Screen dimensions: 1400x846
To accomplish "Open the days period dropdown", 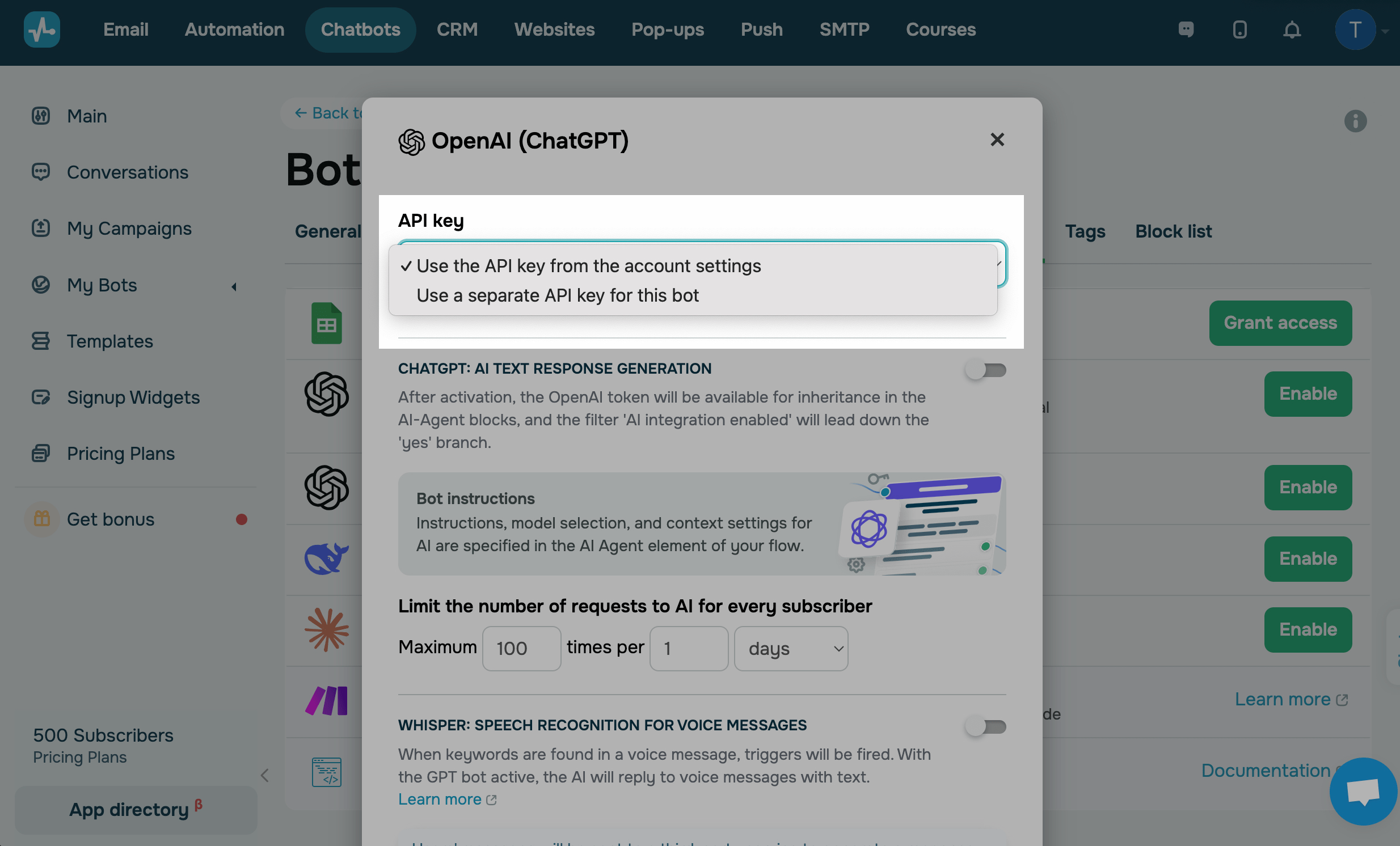I will click(x=790, y=649).
